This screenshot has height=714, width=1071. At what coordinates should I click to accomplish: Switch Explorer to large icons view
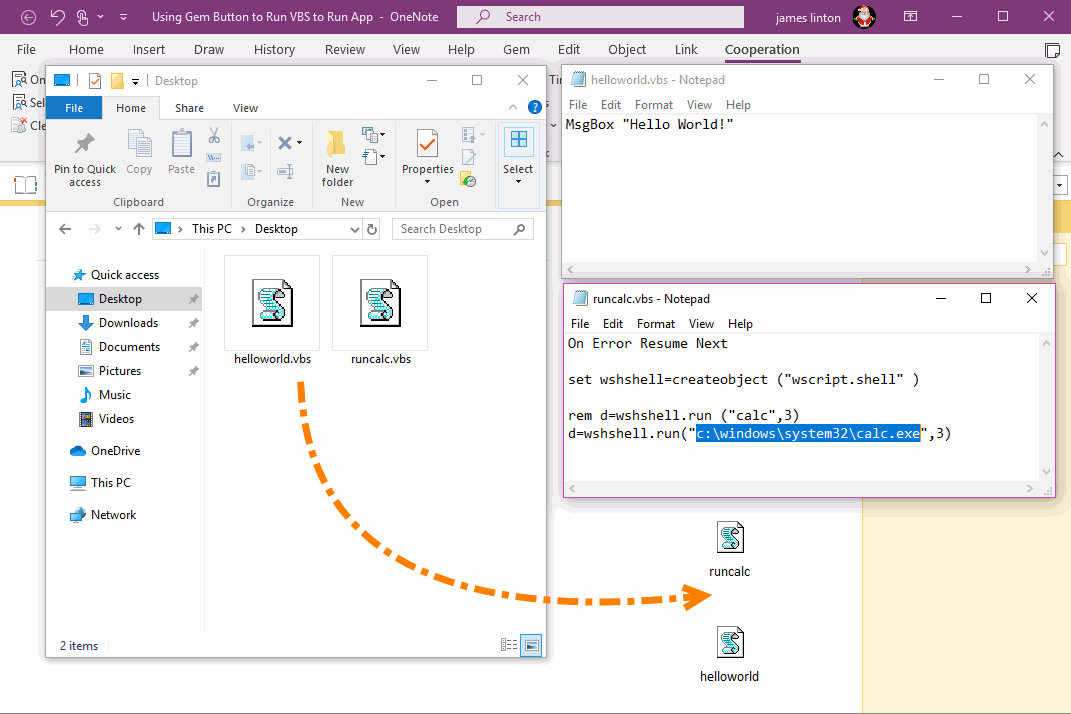coord(531,644)
